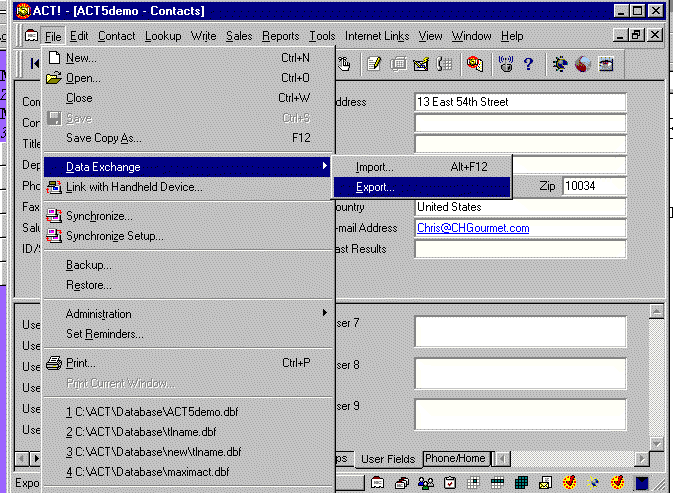
Task: Select Open from the File menu
Action: [x=188, y=78]
